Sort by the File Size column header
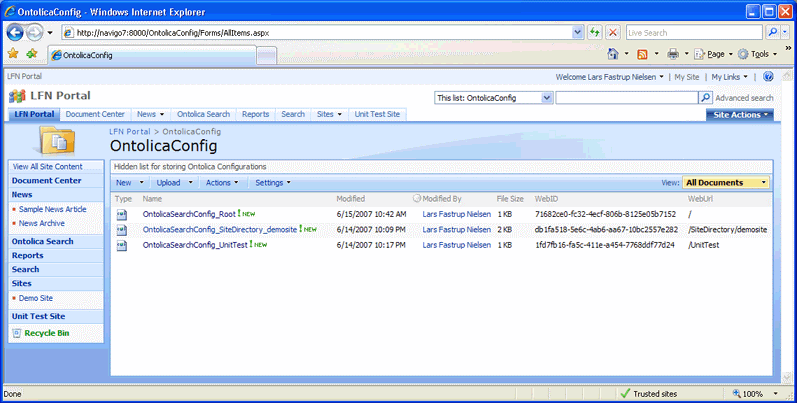The image size is (797, 403). [510, 199]
